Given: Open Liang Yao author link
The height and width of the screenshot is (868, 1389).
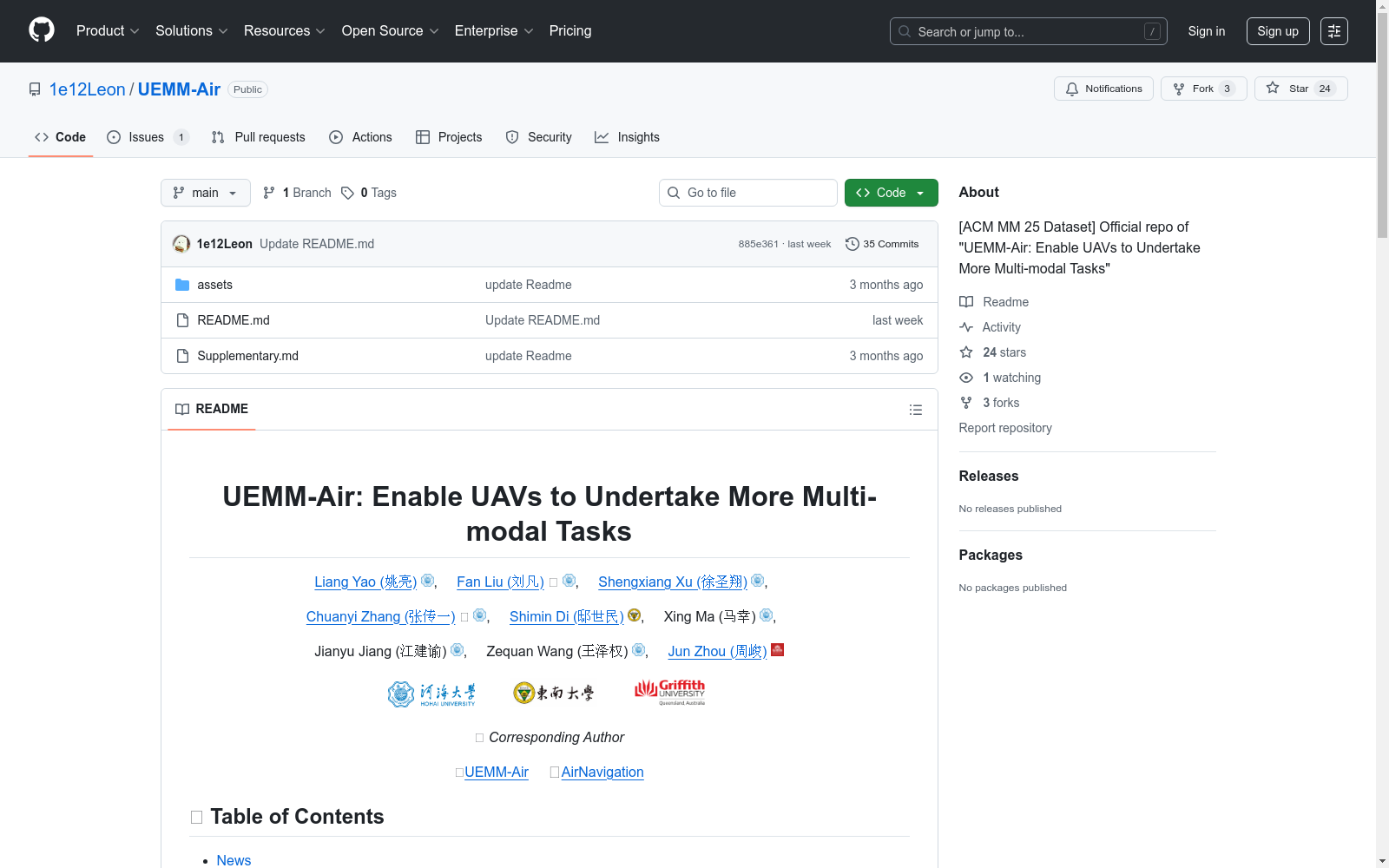Looking at the screenshot, I should [365, 582].
